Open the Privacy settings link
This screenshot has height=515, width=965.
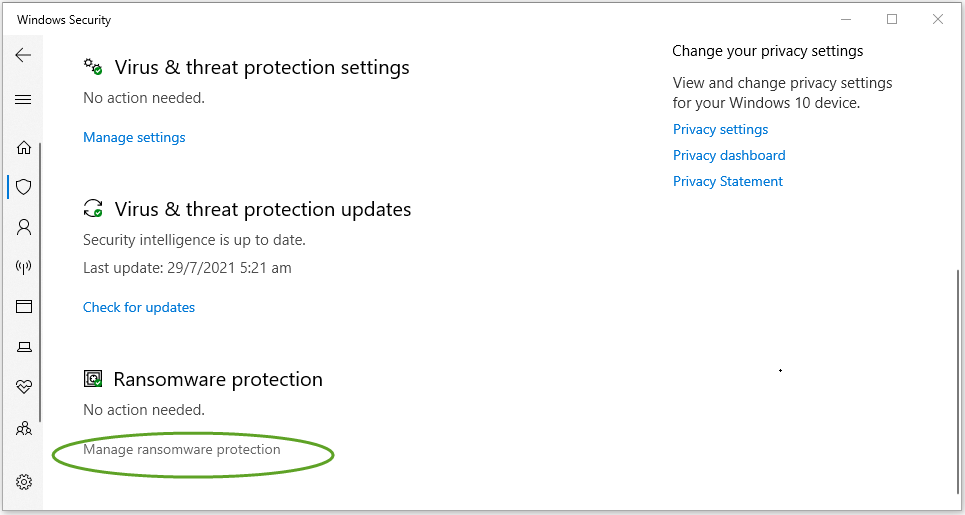click(x=721, y=129)
